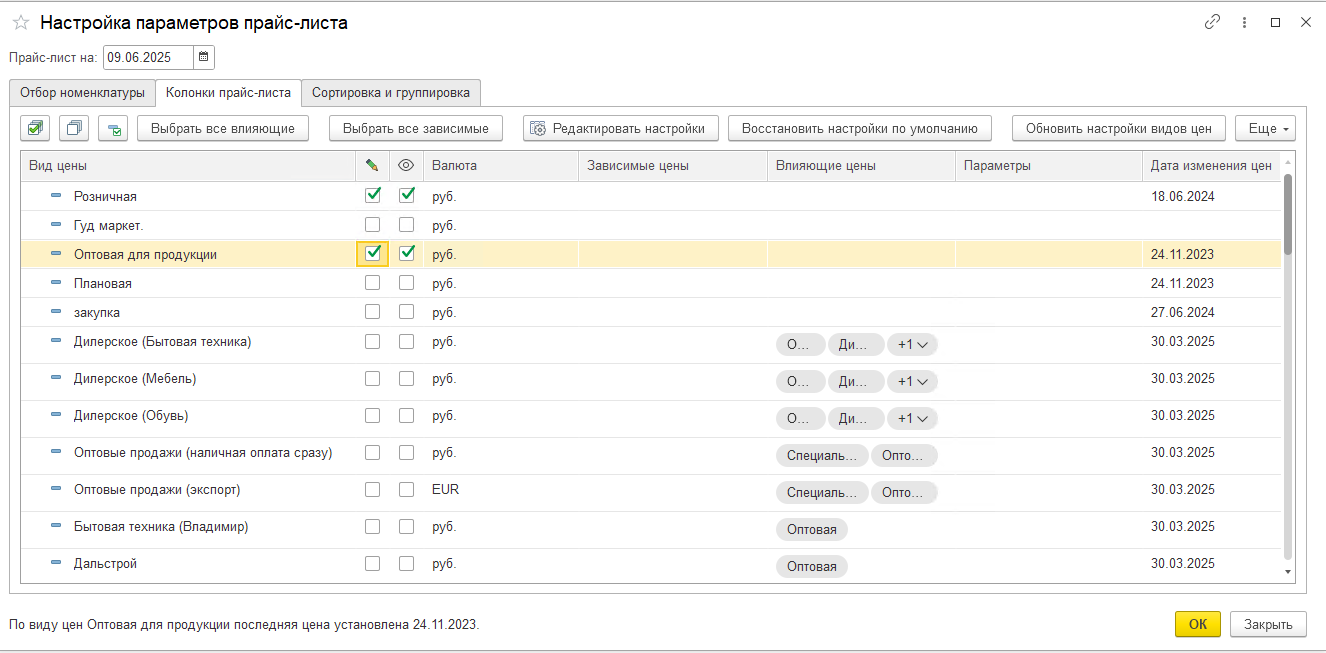
Task: Uncheck visibility checkbox for Розничная
Action: 406,196
